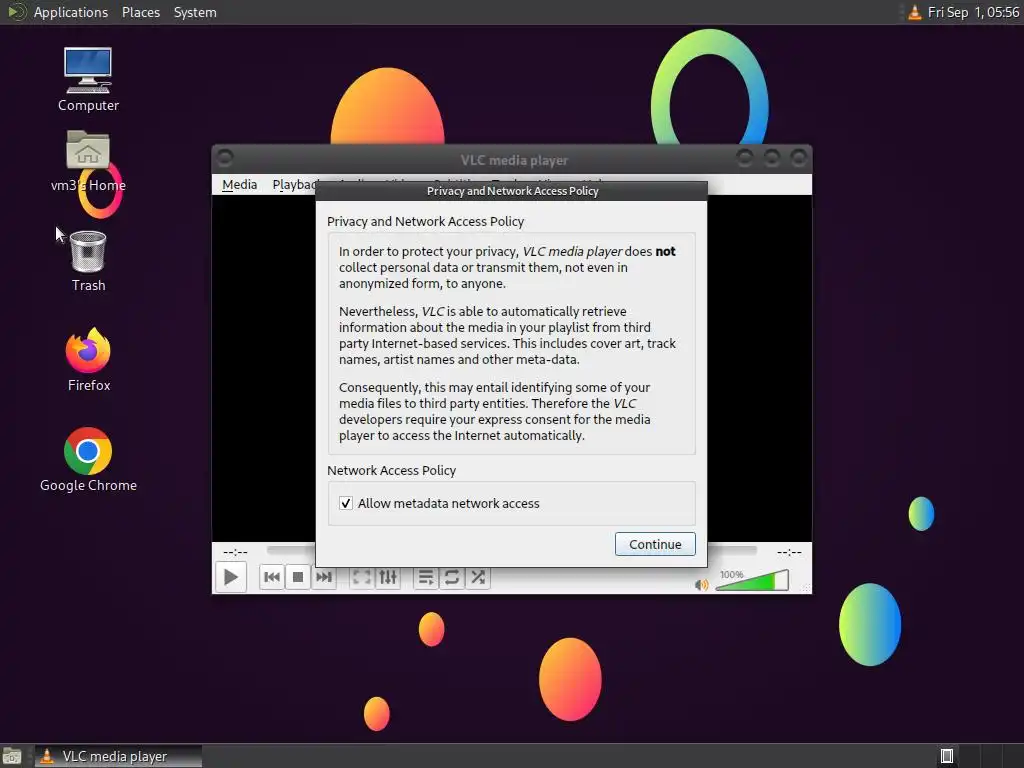Mute audio using the speaker icon
This screenshot has height=768, width=1024.
[701, 584]
